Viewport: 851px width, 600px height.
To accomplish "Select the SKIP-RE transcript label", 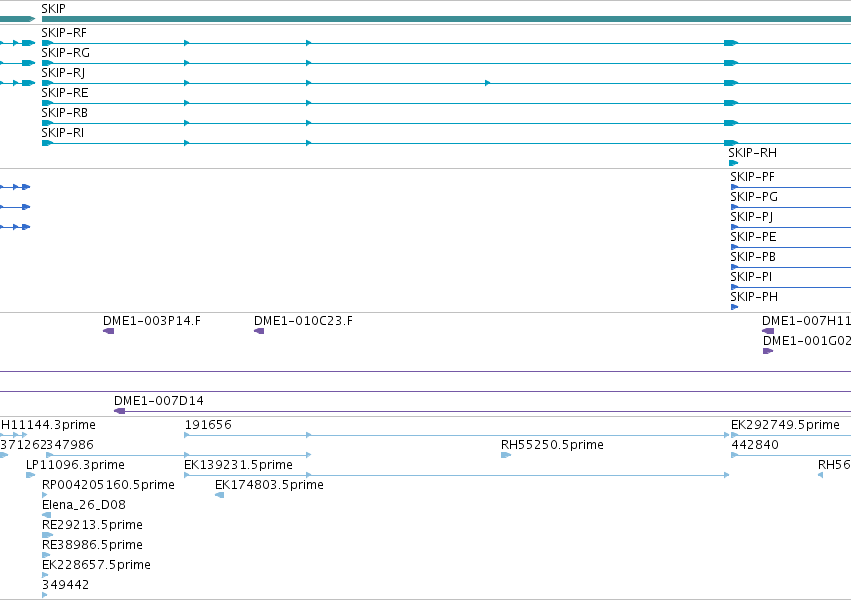I will coord(65,93).
